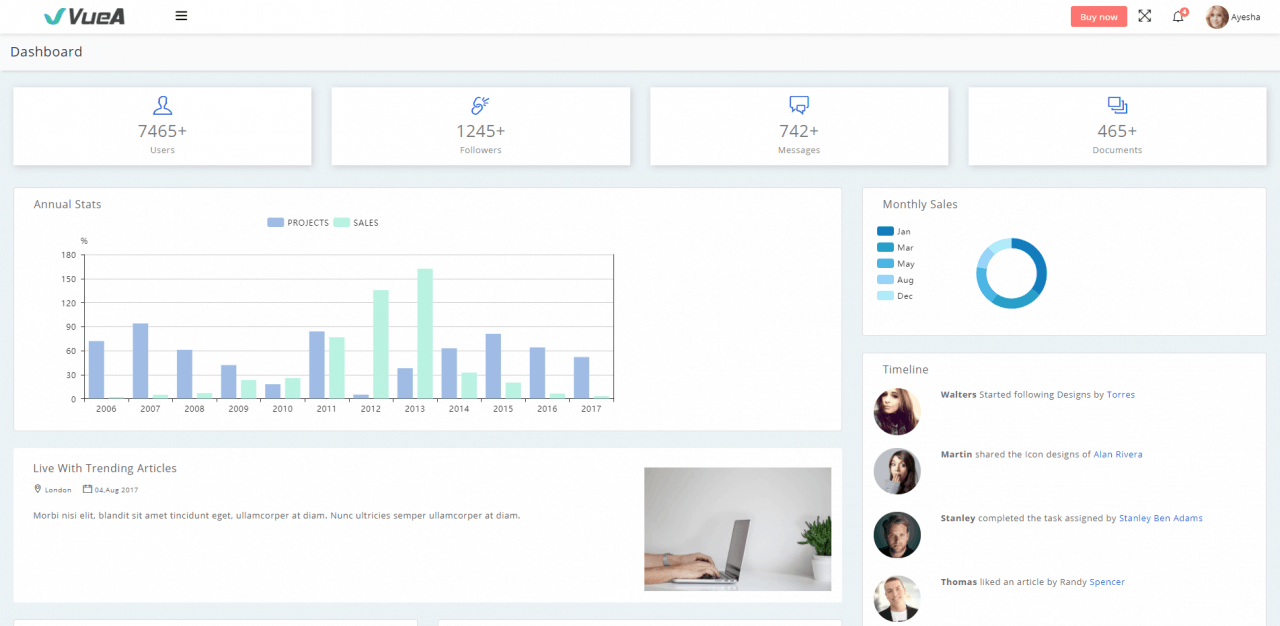Open Walters' avatar thumbnail in Timeline
Screen dimensions: 1280x626
897,411
